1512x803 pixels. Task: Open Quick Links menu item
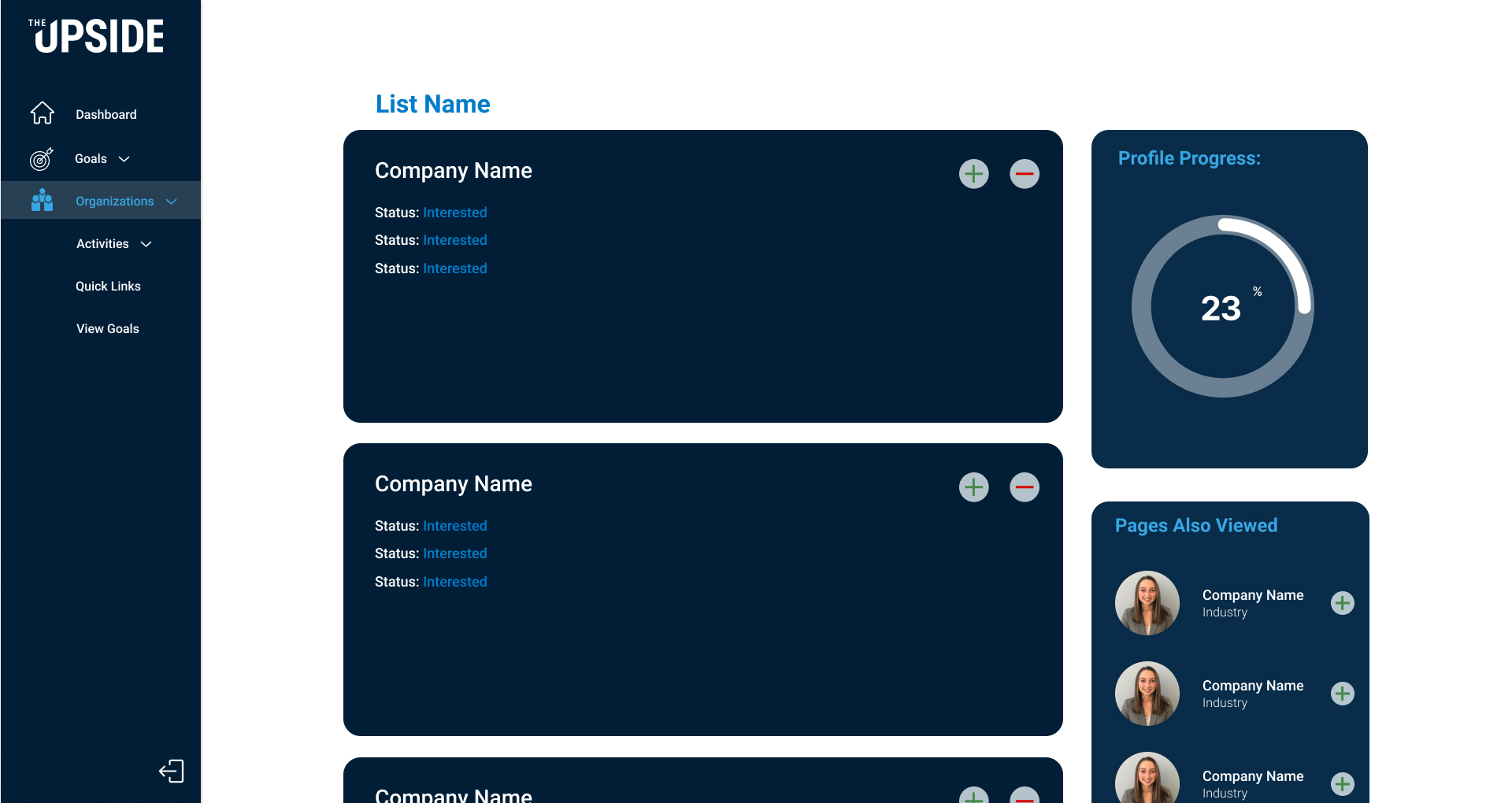tap(108, 287)
